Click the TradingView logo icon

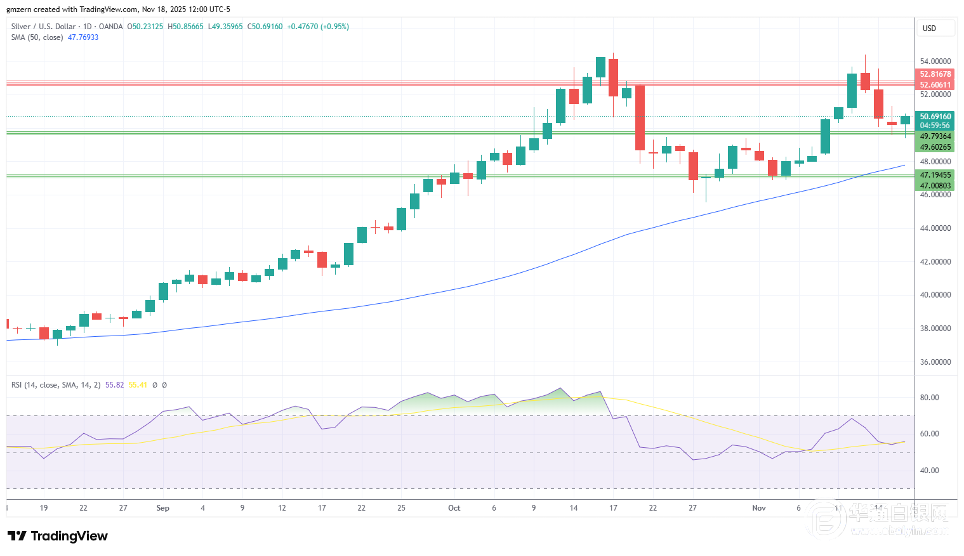coord(17,536)
